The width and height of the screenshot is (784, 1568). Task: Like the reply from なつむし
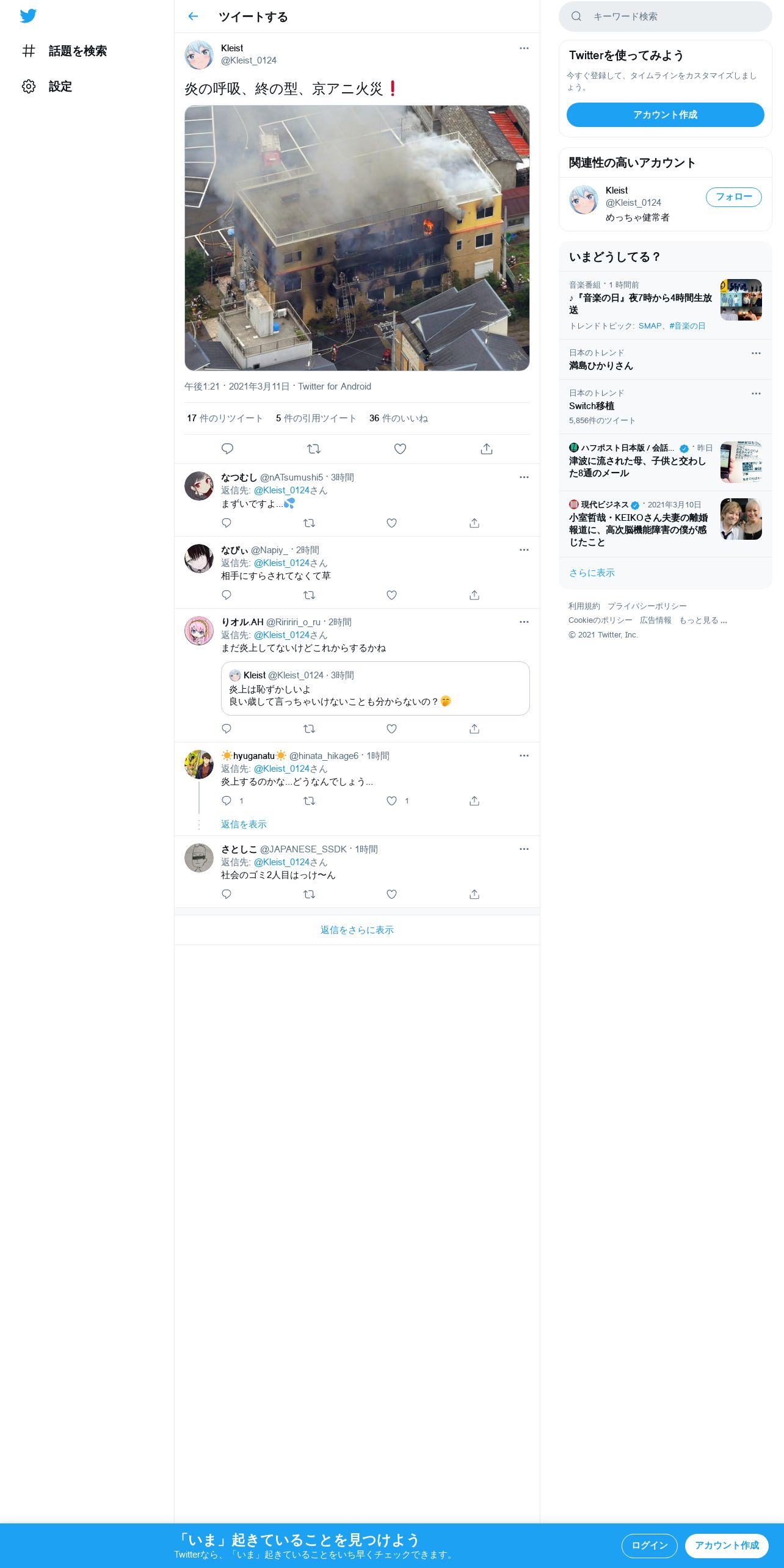coord(392,523)
